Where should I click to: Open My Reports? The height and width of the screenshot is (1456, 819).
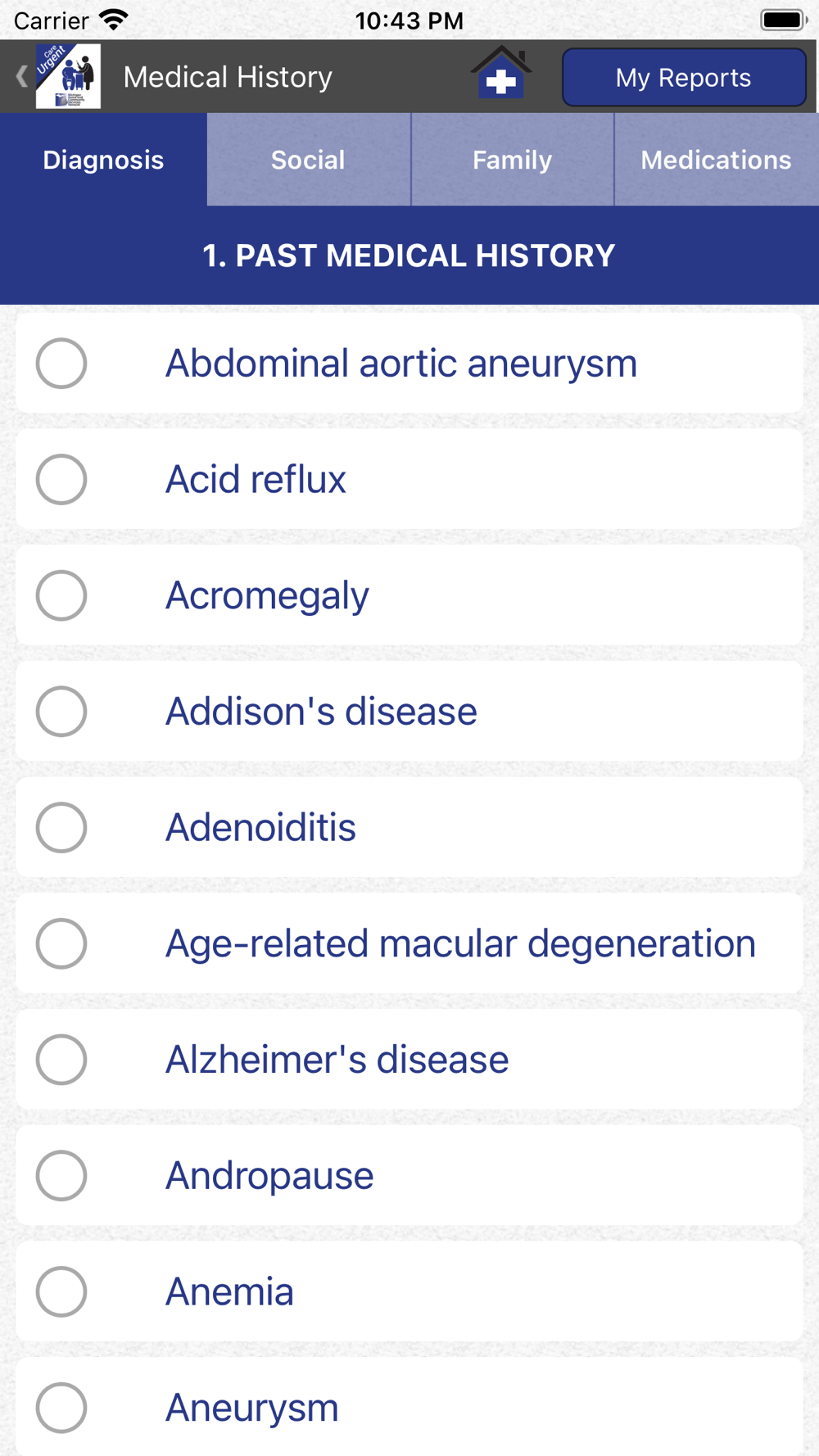pos(684,78)
